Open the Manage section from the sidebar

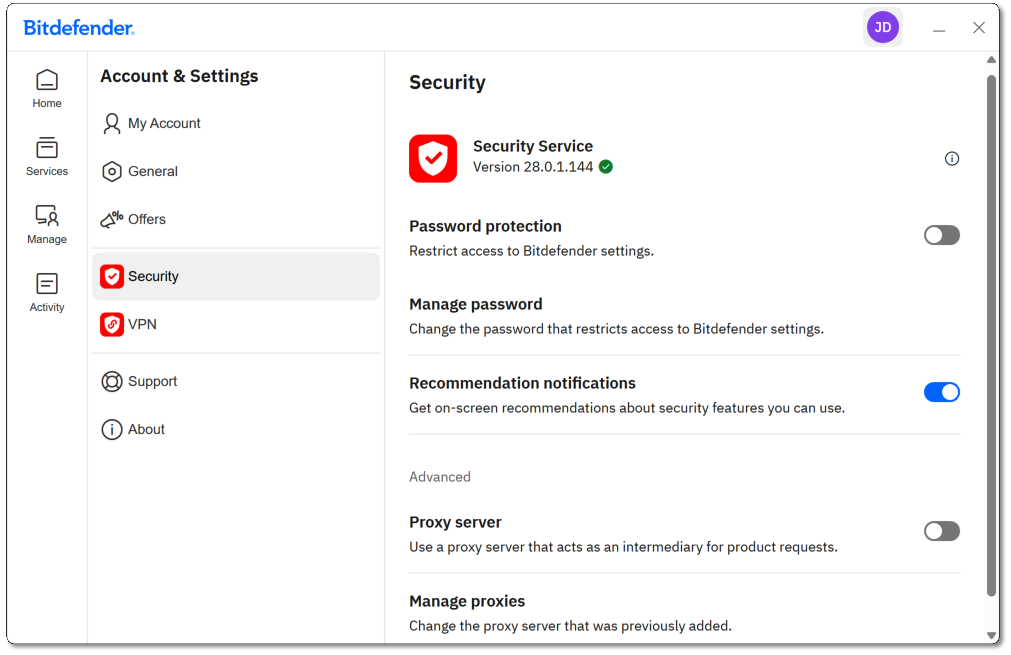point(46,223)
